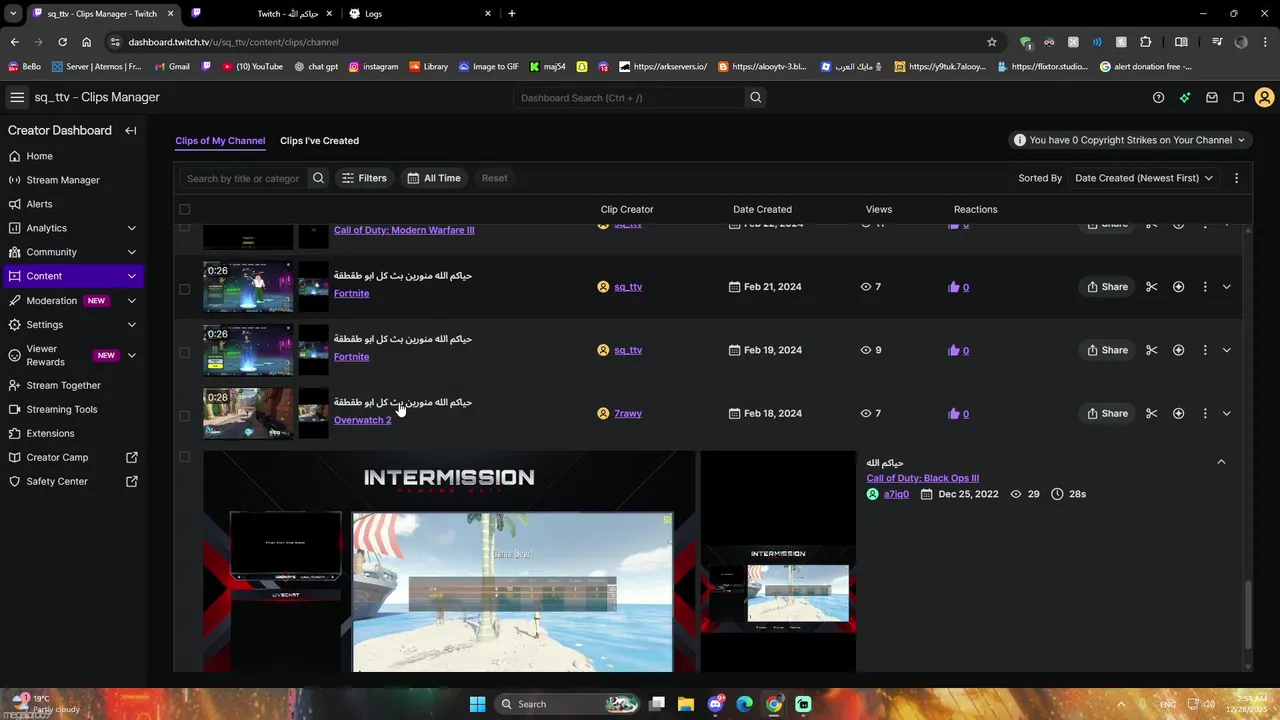Image resolution: width=1280 pixels, height=720 pixels.
Task: Open the Help icon in top bar
Action: pos(1158,97)
